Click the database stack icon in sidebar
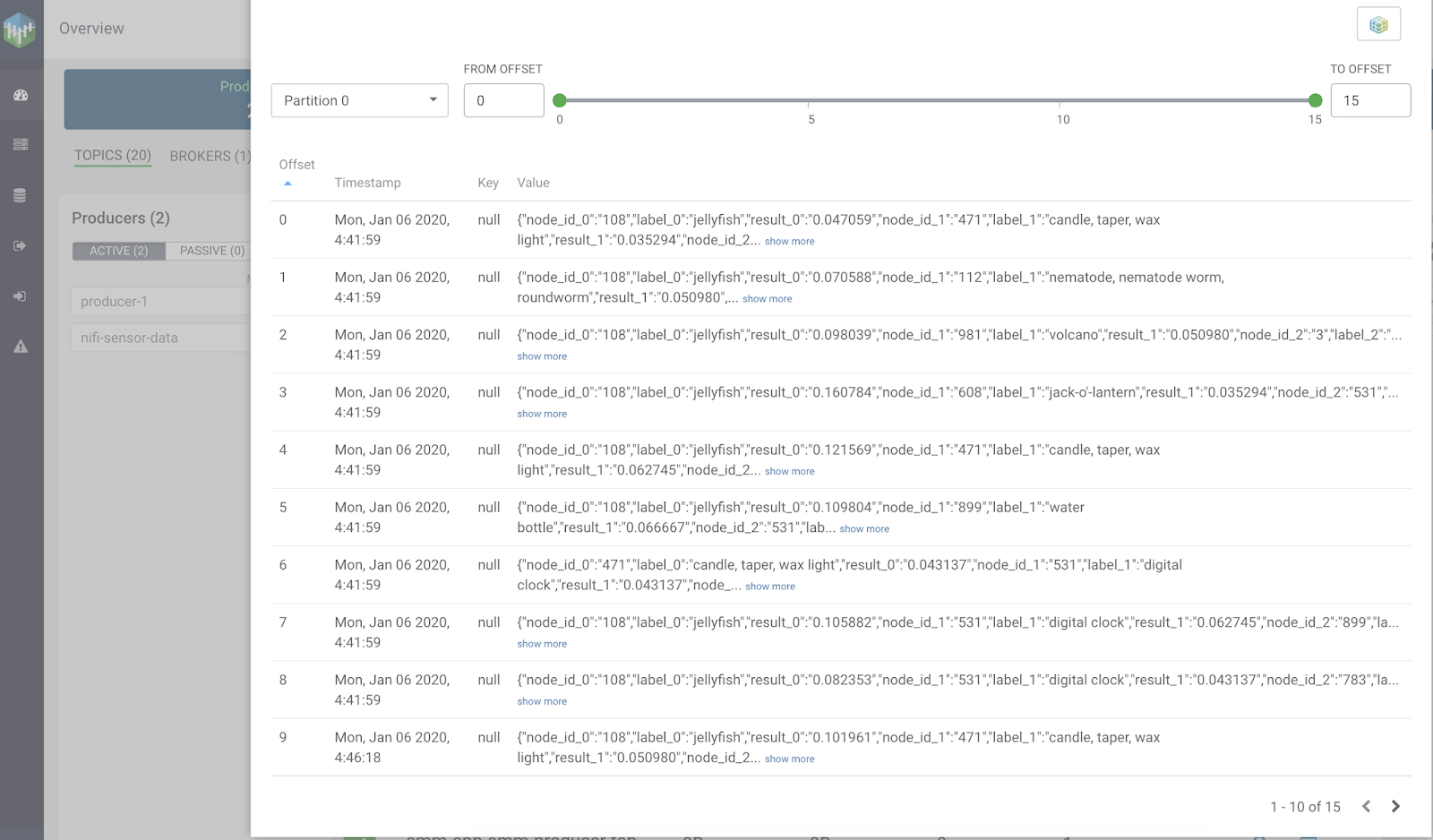This screenshot has height=840, width=1433. click(21, 195)
